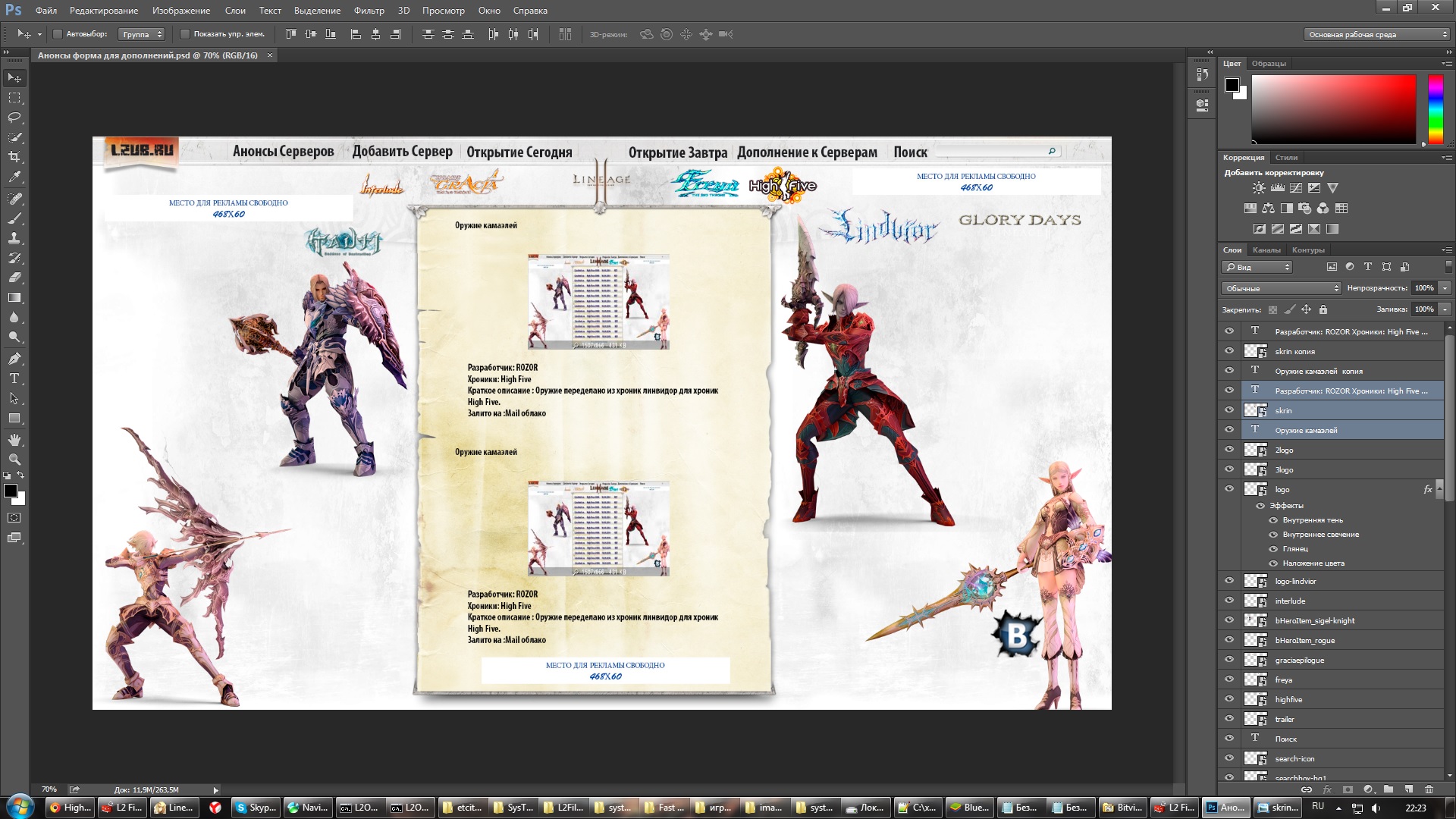Collapse logo layer effects arrow
The height and width of the screenshot is (819, 1456).
click(1439, 489)
